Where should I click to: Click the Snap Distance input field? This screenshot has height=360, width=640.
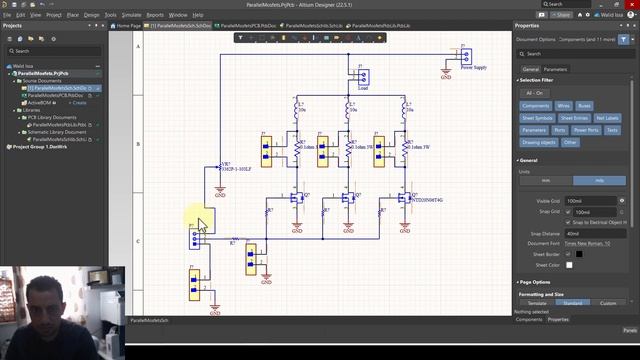tap(595, 233)
